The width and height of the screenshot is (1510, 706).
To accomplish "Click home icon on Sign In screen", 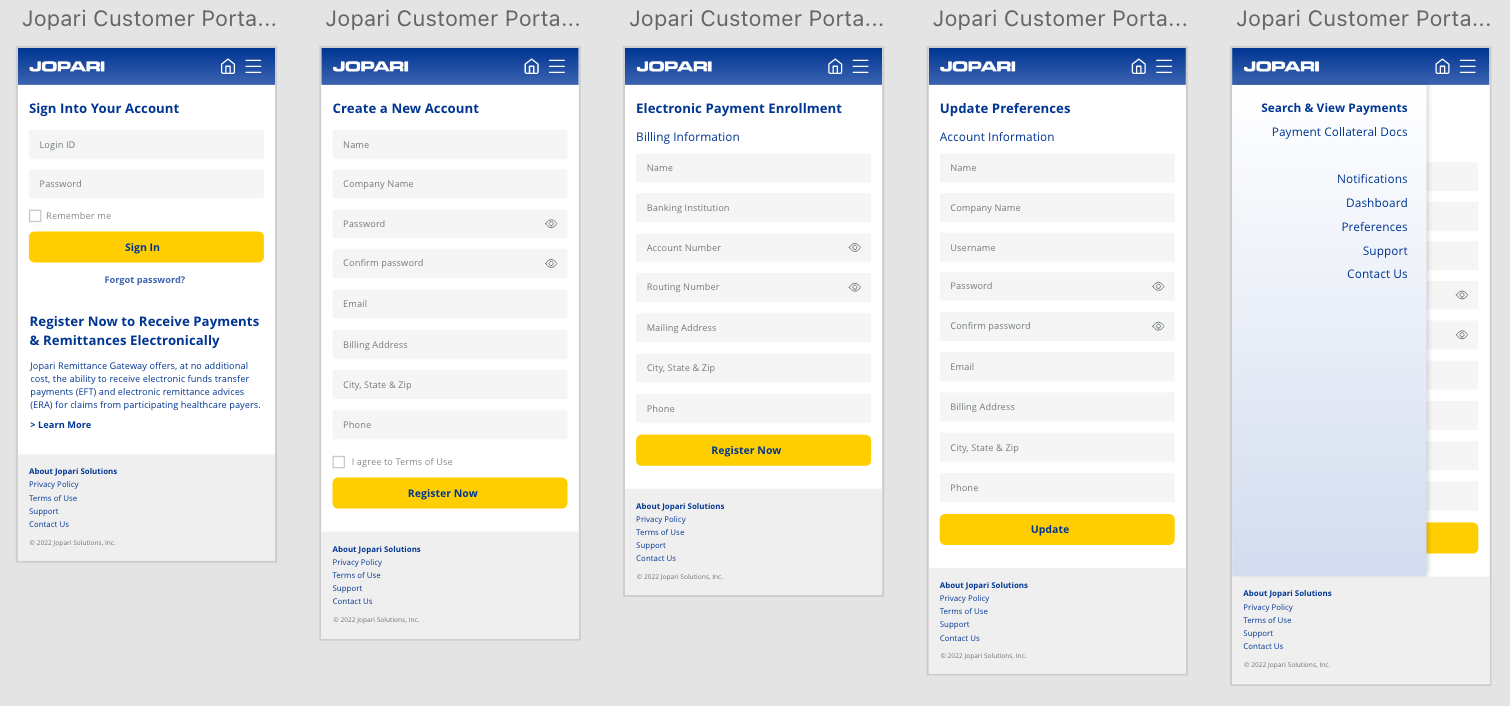I will point(228,66).
